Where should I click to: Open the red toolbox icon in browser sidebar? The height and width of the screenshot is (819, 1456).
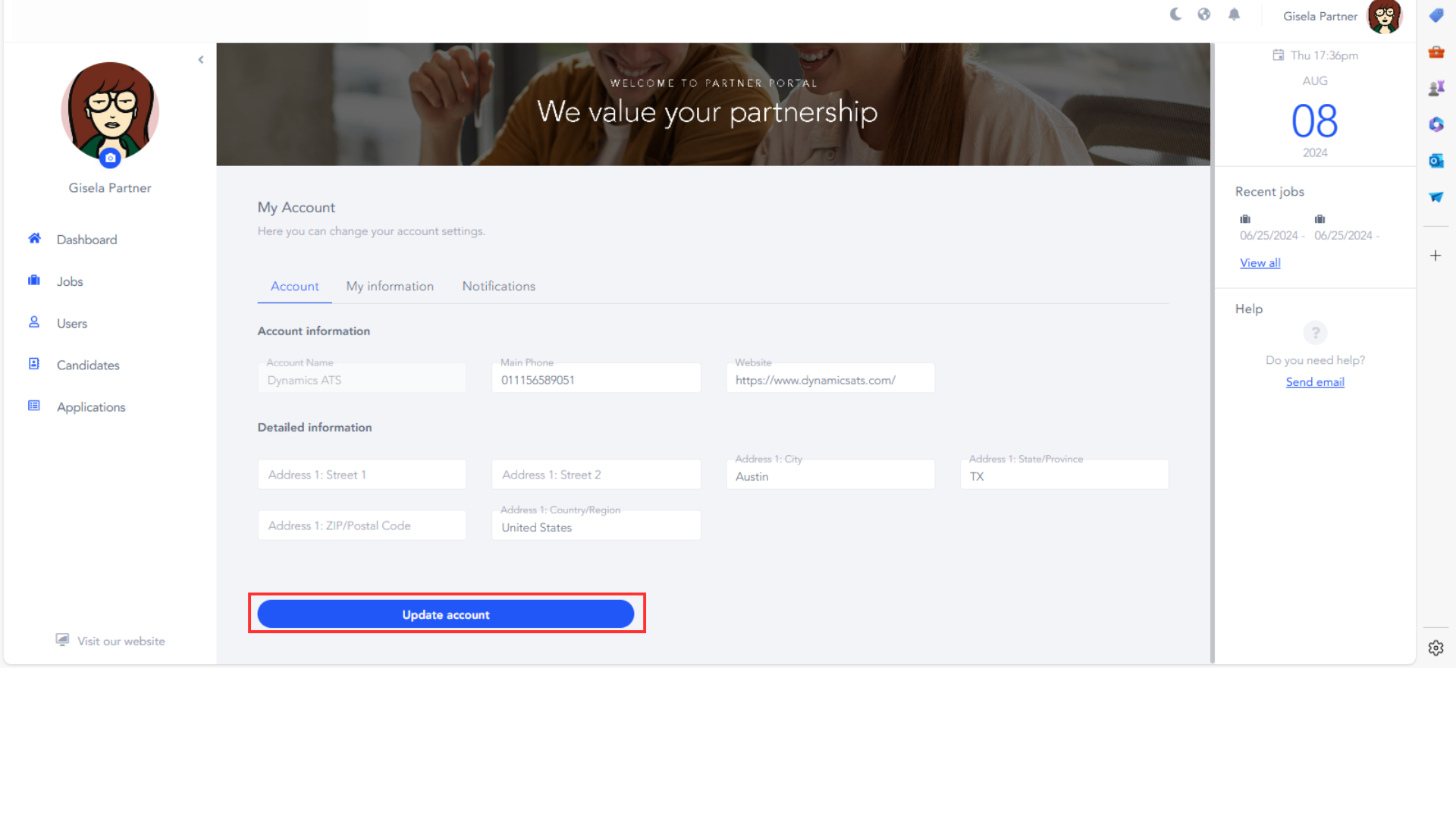pyautogui.click(x=1436, y=52)
